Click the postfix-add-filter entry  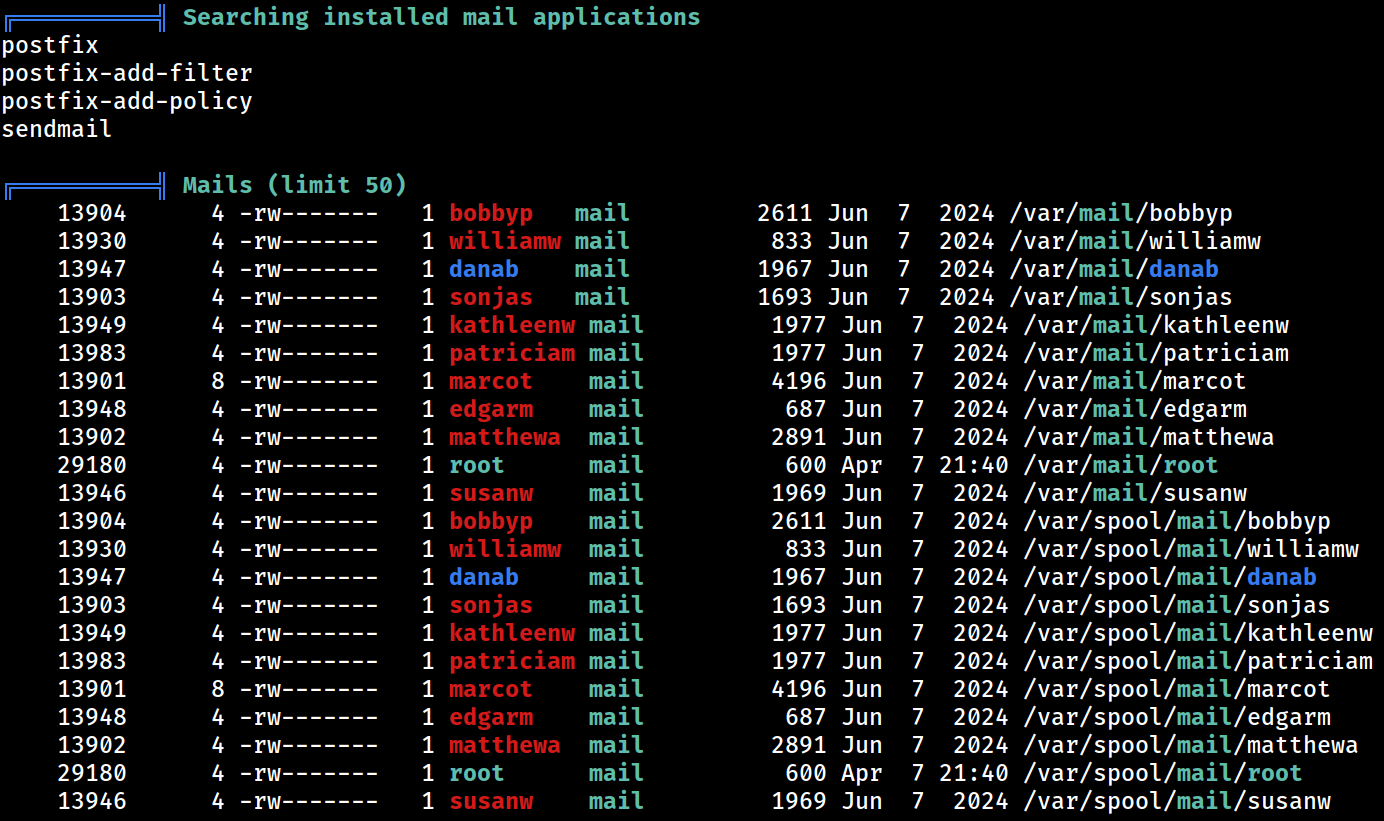(127, 73)
